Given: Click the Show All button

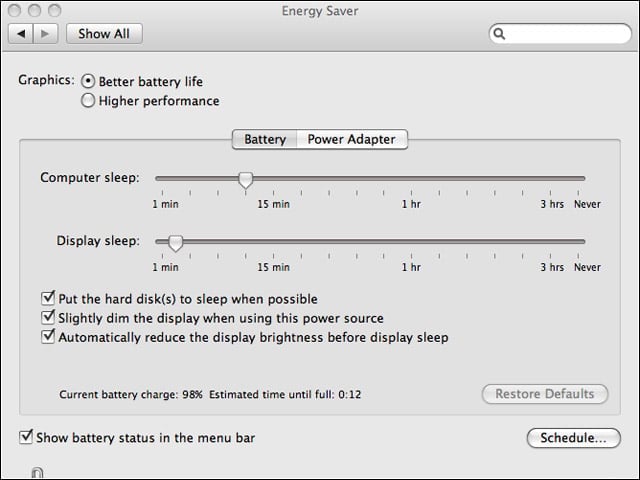Looking at the screenshot, I should tap(104, 33).
